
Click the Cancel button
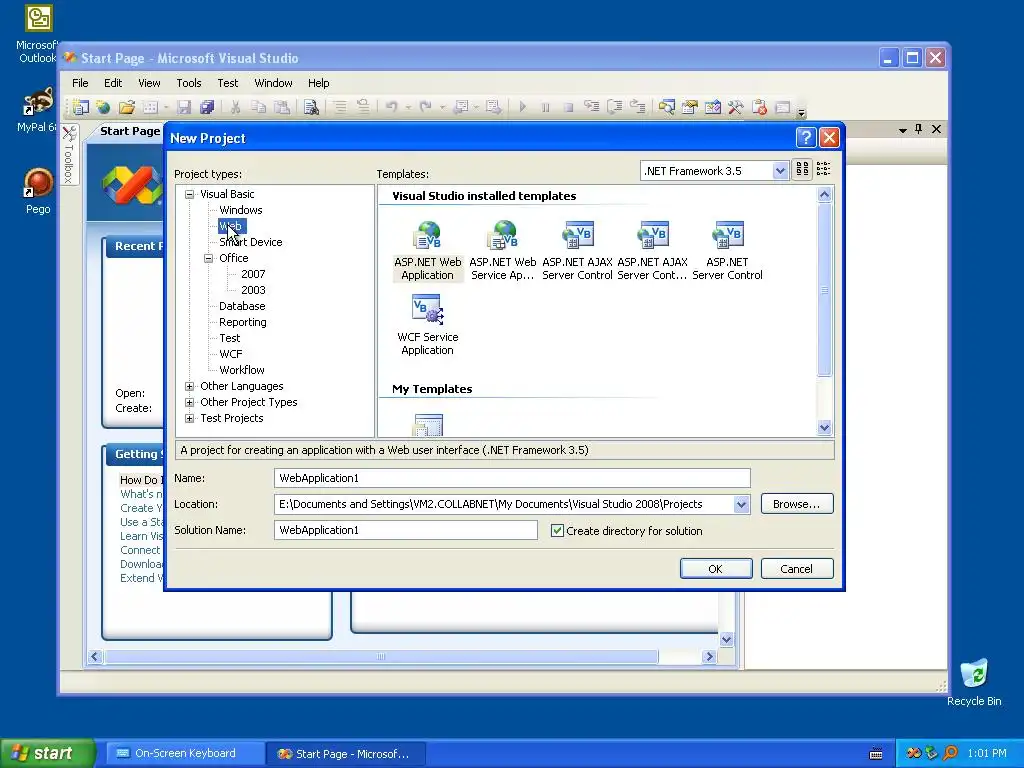pos(797,569)
